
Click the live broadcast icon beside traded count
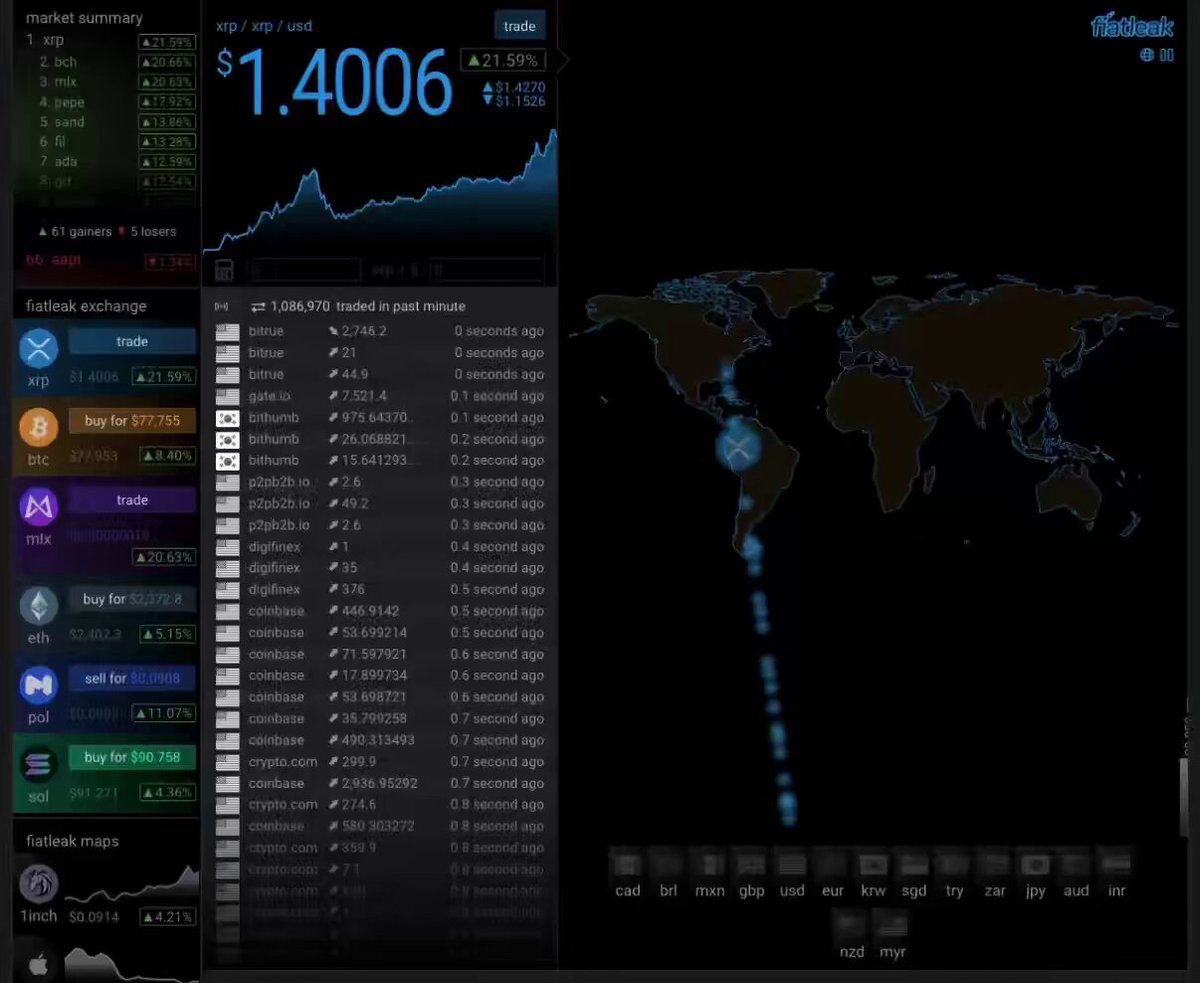click(222, 306)
